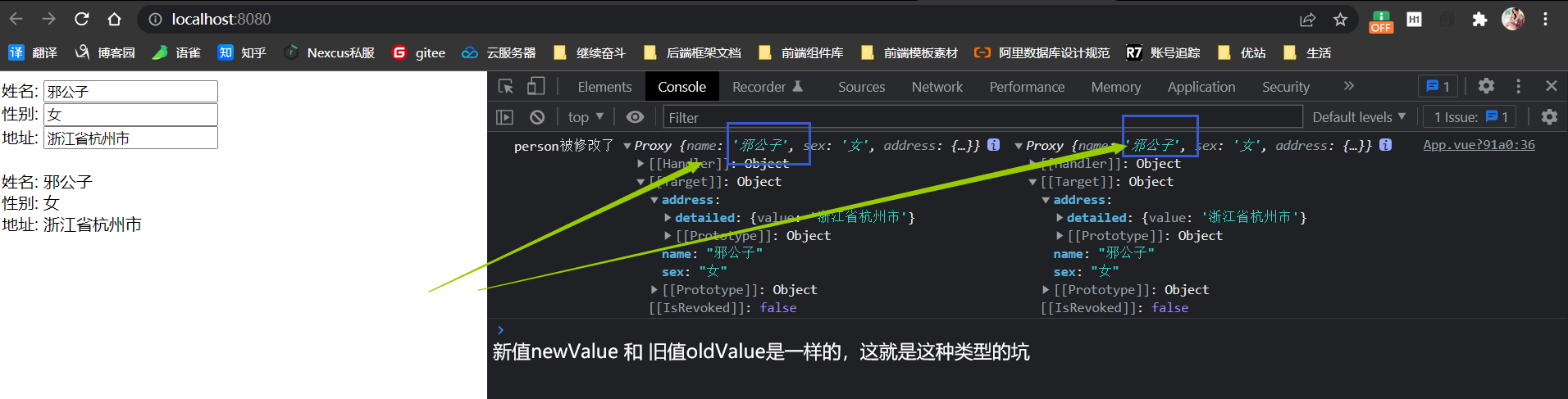Image resolution: width=1568 pixels, height=399 pixels.
Task: Open the 云服务器 bookmark
Action: coord(499,52)
